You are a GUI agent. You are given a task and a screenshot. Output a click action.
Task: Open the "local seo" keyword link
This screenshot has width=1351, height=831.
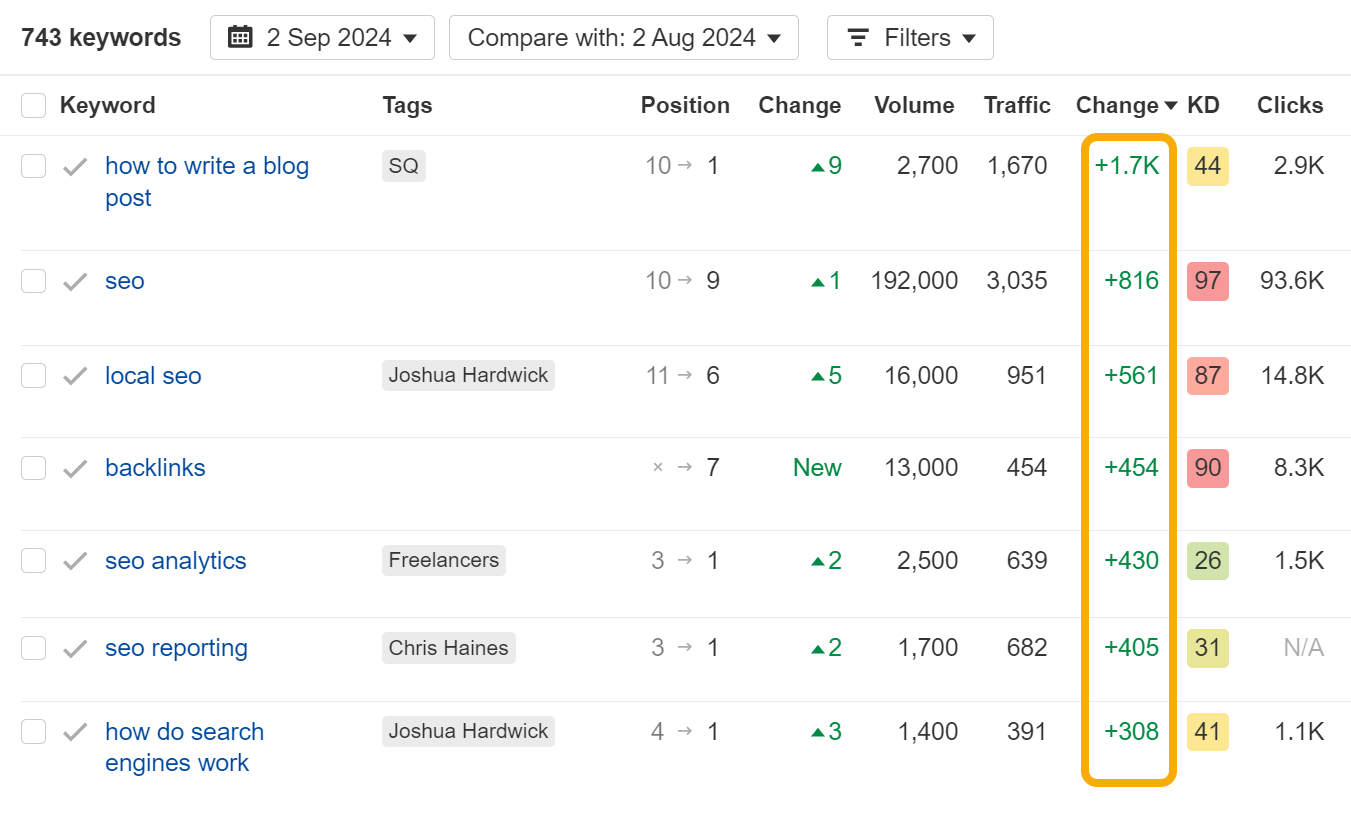click(x=153, y=375)
